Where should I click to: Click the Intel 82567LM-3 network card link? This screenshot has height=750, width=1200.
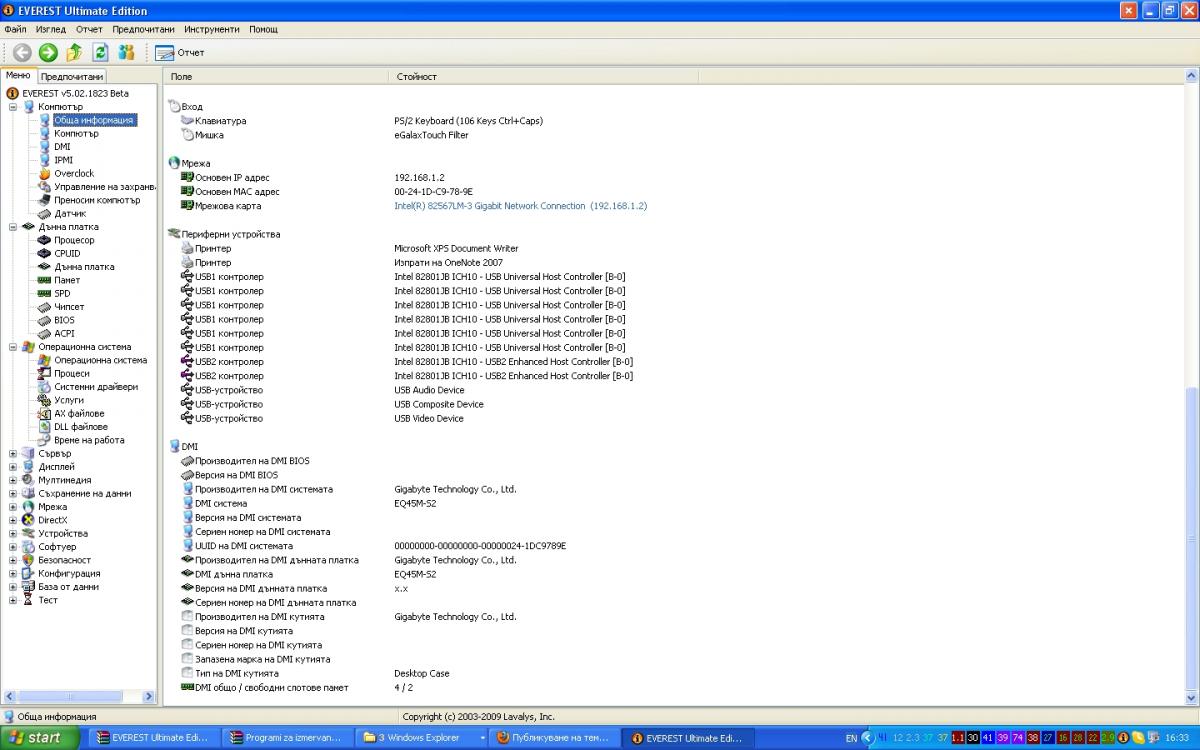520,206
